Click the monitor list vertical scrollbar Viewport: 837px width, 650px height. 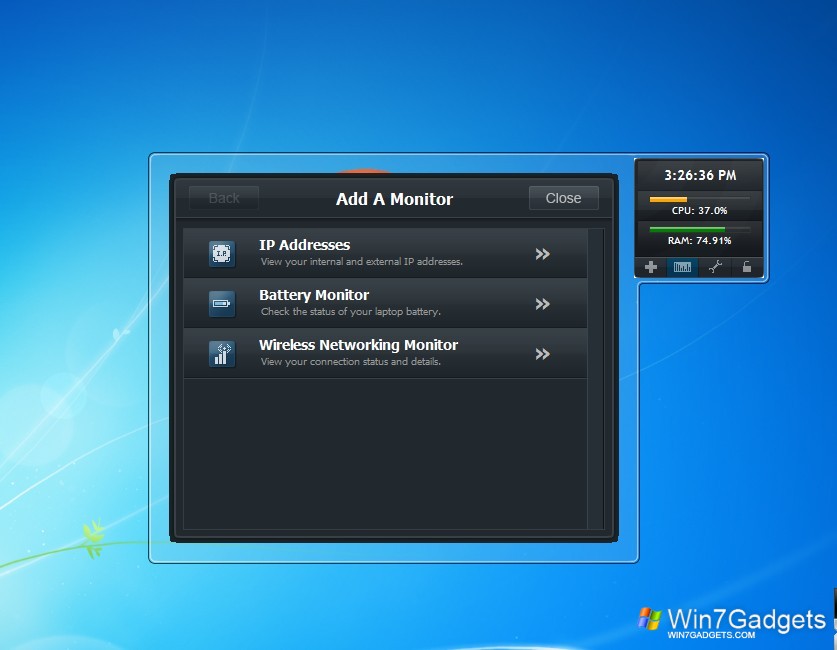click(596, 379)
